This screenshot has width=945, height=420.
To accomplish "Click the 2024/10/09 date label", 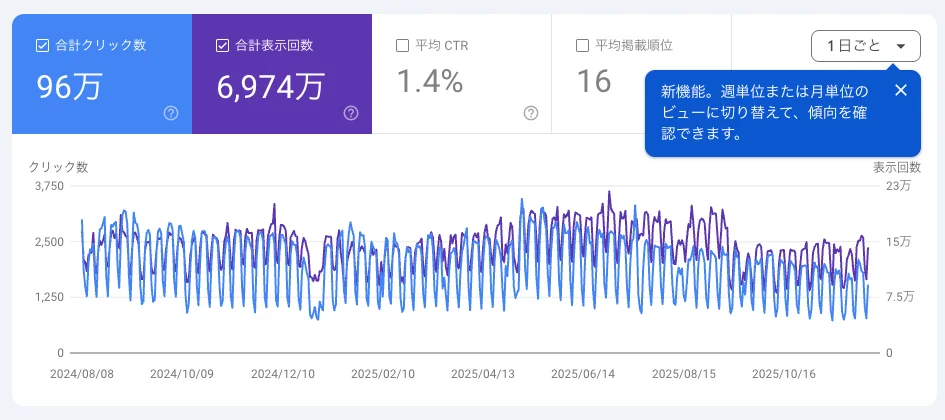I will (181, 374).
